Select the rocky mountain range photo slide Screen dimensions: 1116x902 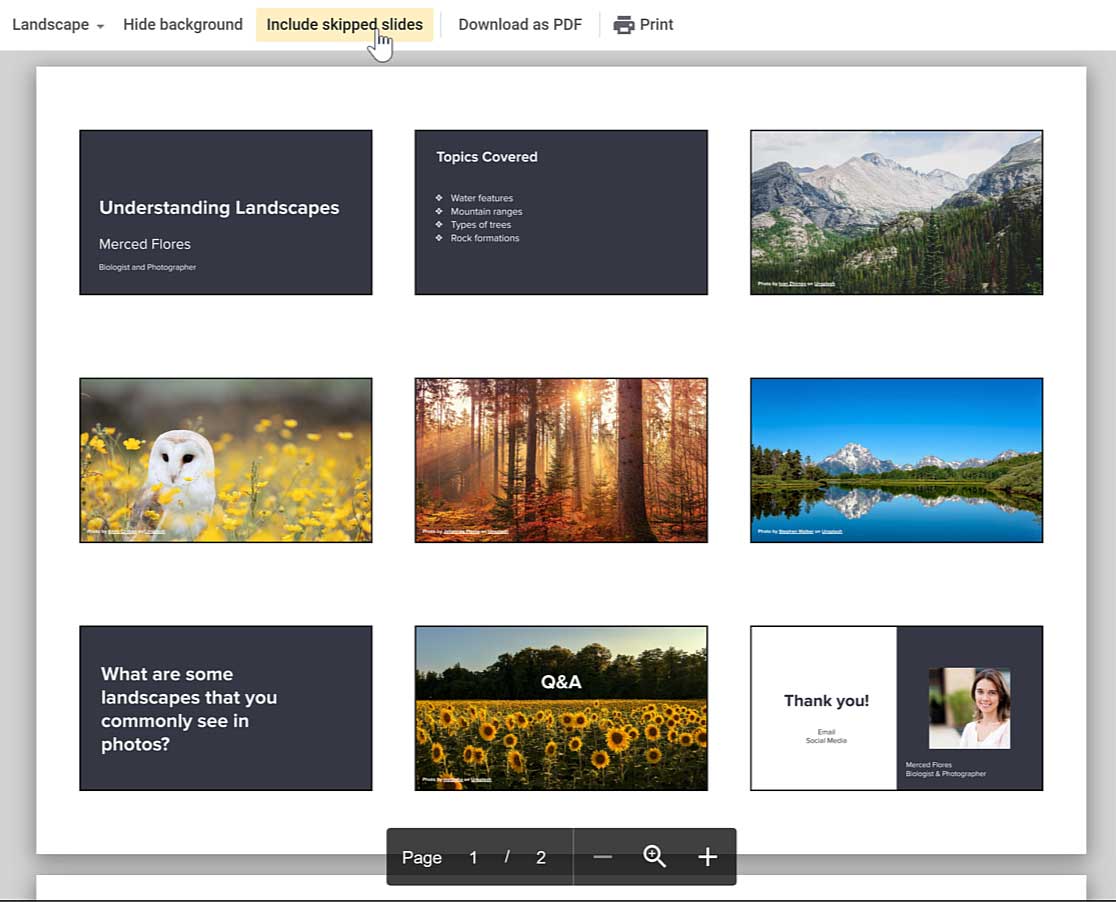pos(896,212)
